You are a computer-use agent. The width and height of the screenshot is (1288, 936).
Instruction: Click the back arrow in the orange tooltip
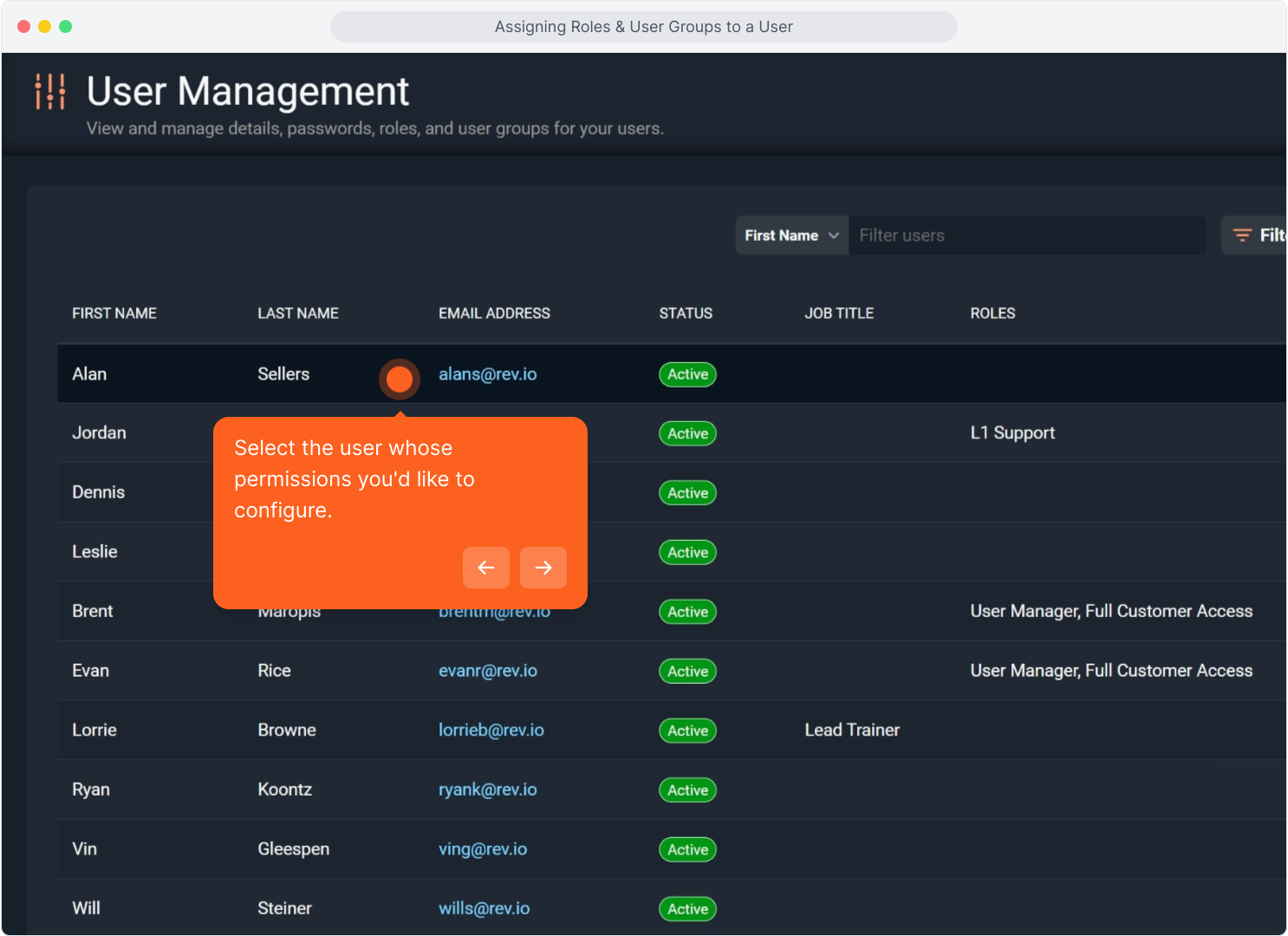pyautogui.click(x=486, y=568)
